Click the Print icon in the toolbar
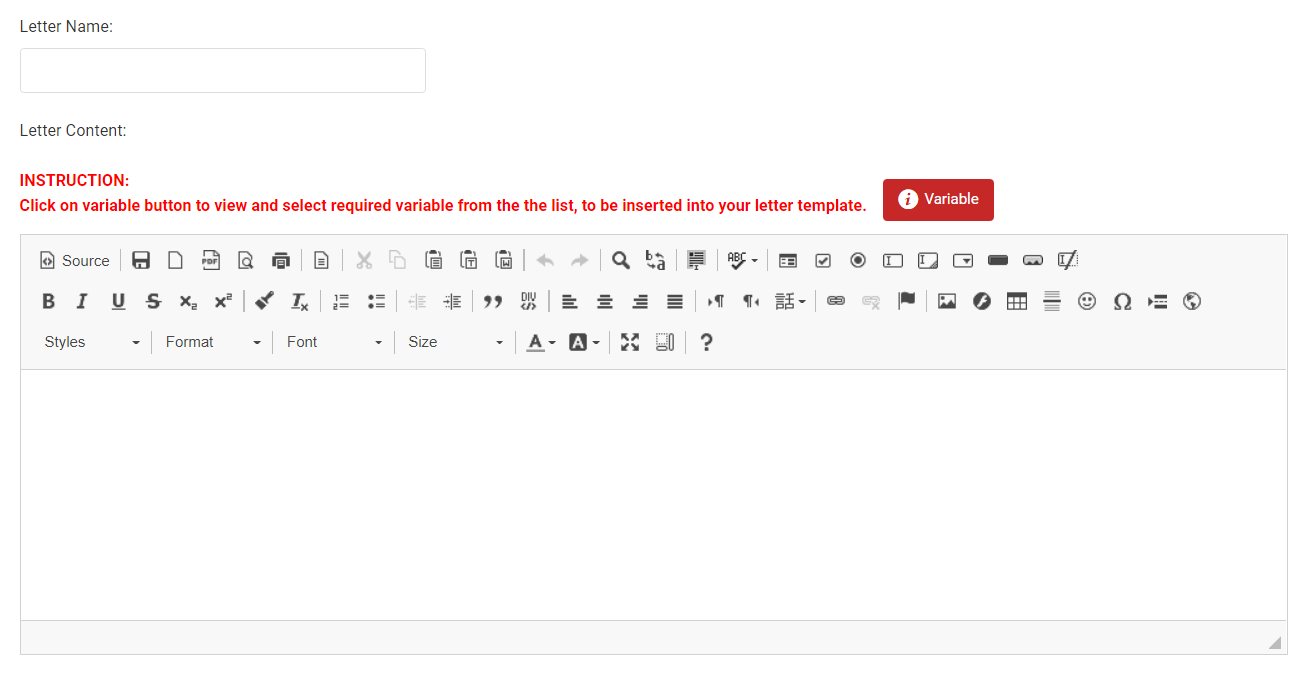The image size is (1303, 691). 281,260
